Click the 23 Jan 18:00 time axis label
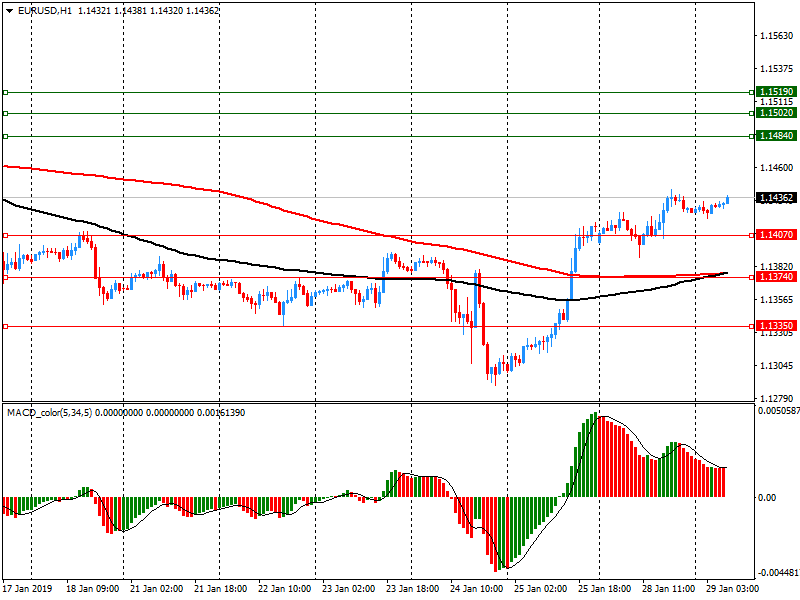Viewport: 800px width, 600px height. (x=413, y=588)
